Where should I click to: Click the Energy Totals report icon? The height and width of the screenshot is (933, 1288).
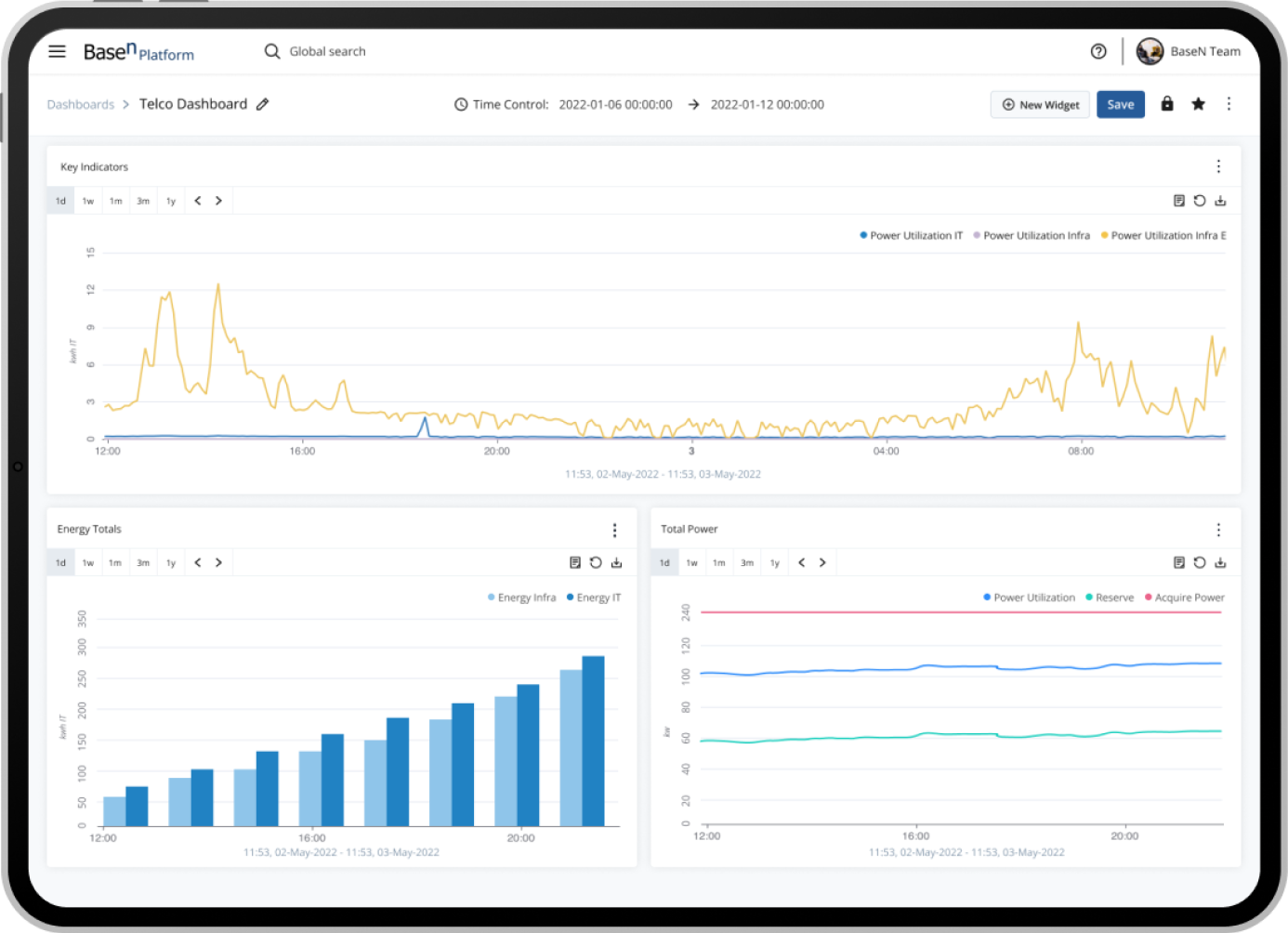coord(575,562)
